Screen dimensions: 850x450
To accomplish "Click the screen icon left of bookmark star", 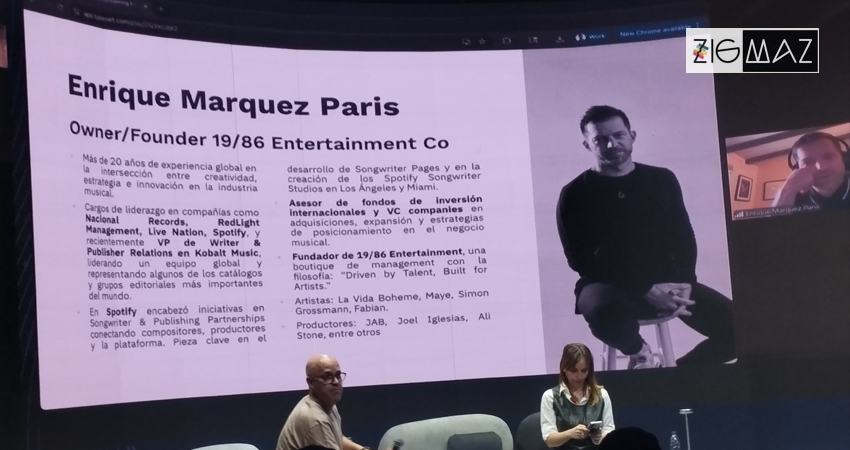I will pyautogui.click(x=465, y=41).
